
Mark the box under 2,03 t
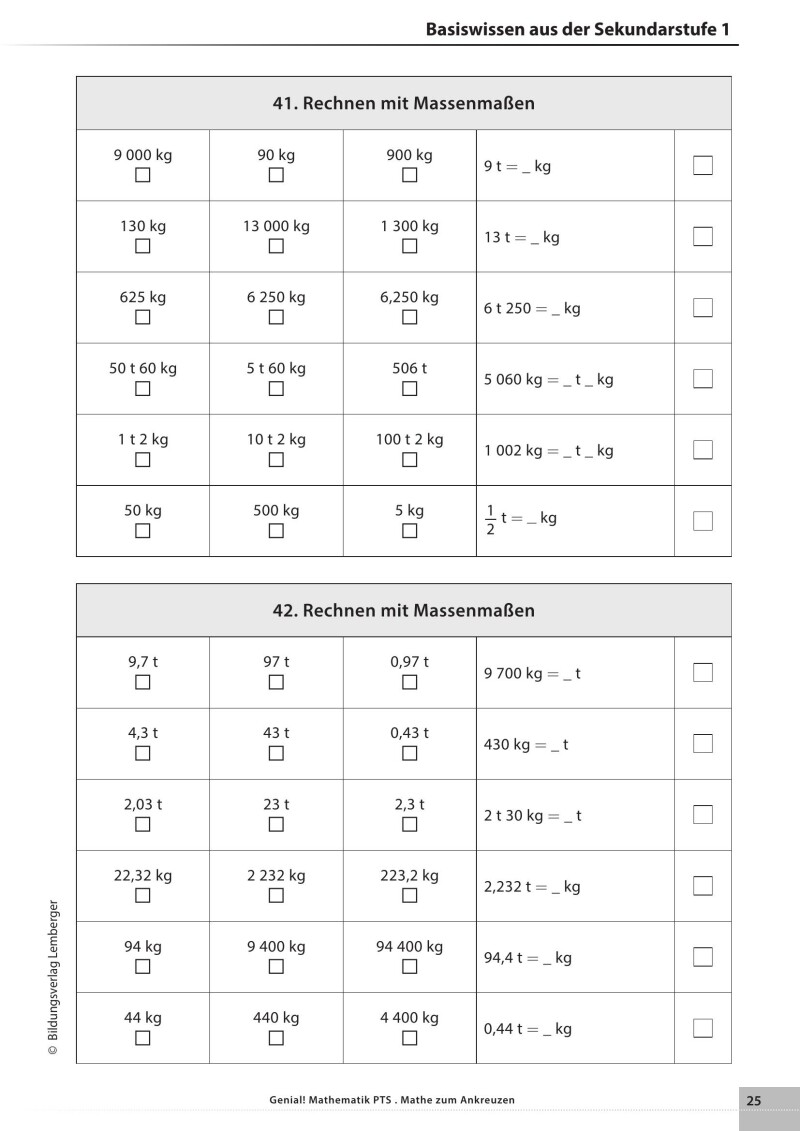tap(143, 824)
